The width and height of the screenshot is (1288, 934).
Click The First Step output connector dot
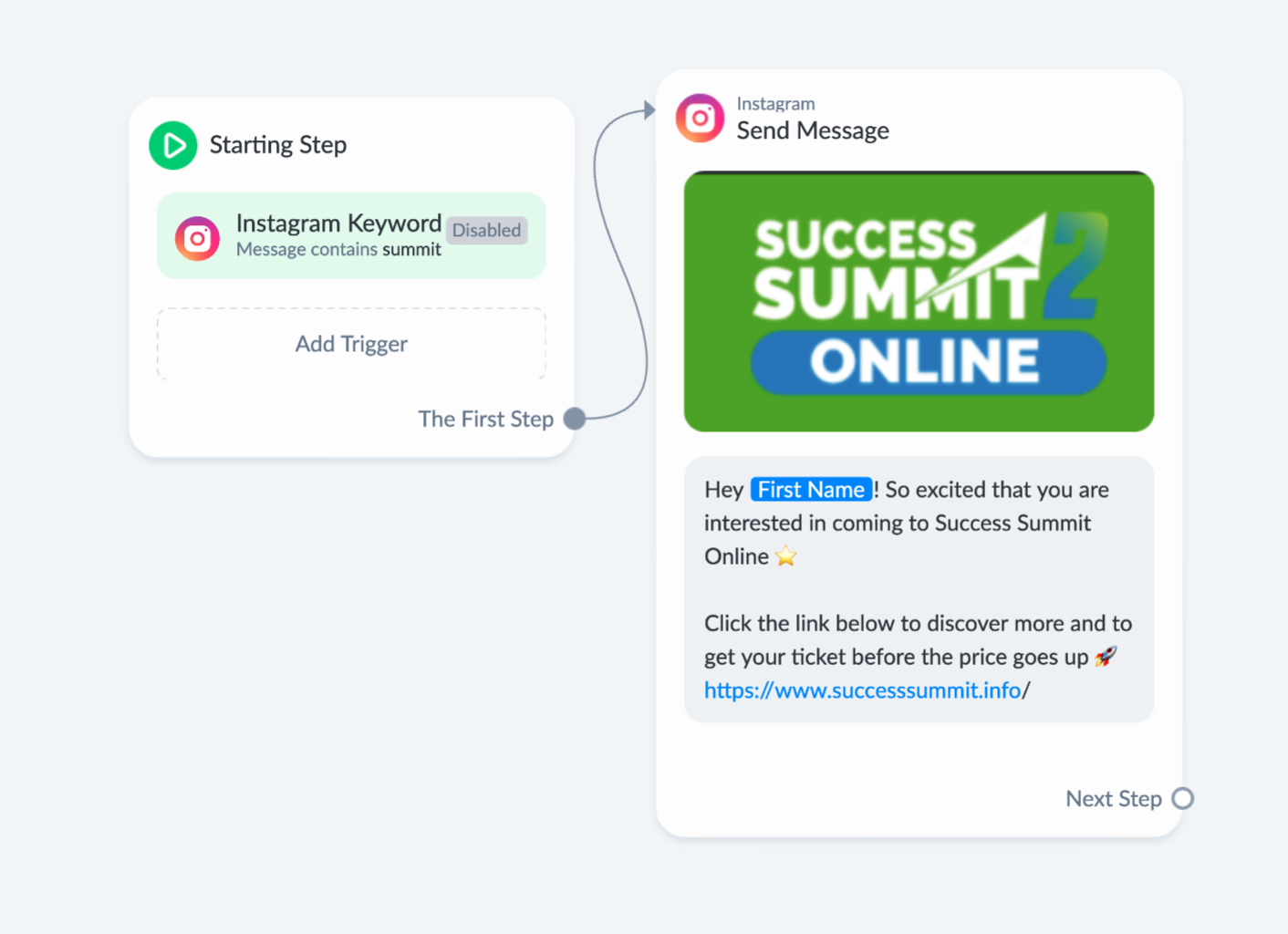coord(575,419)
